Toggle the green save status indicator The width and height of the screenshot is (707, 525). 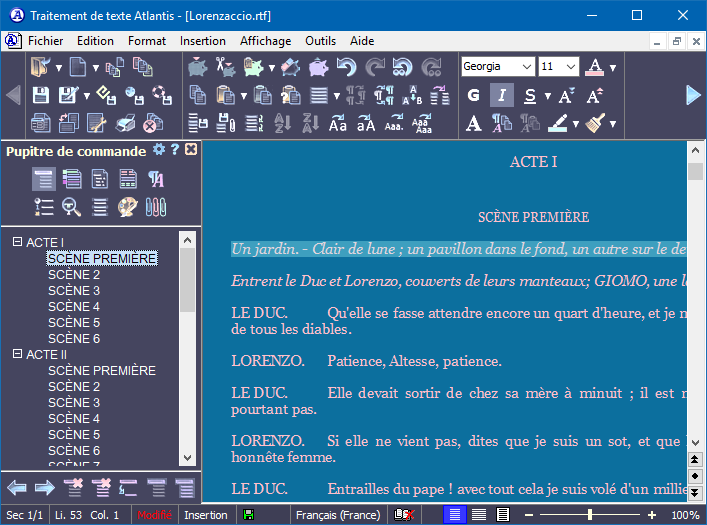(248, 515)
